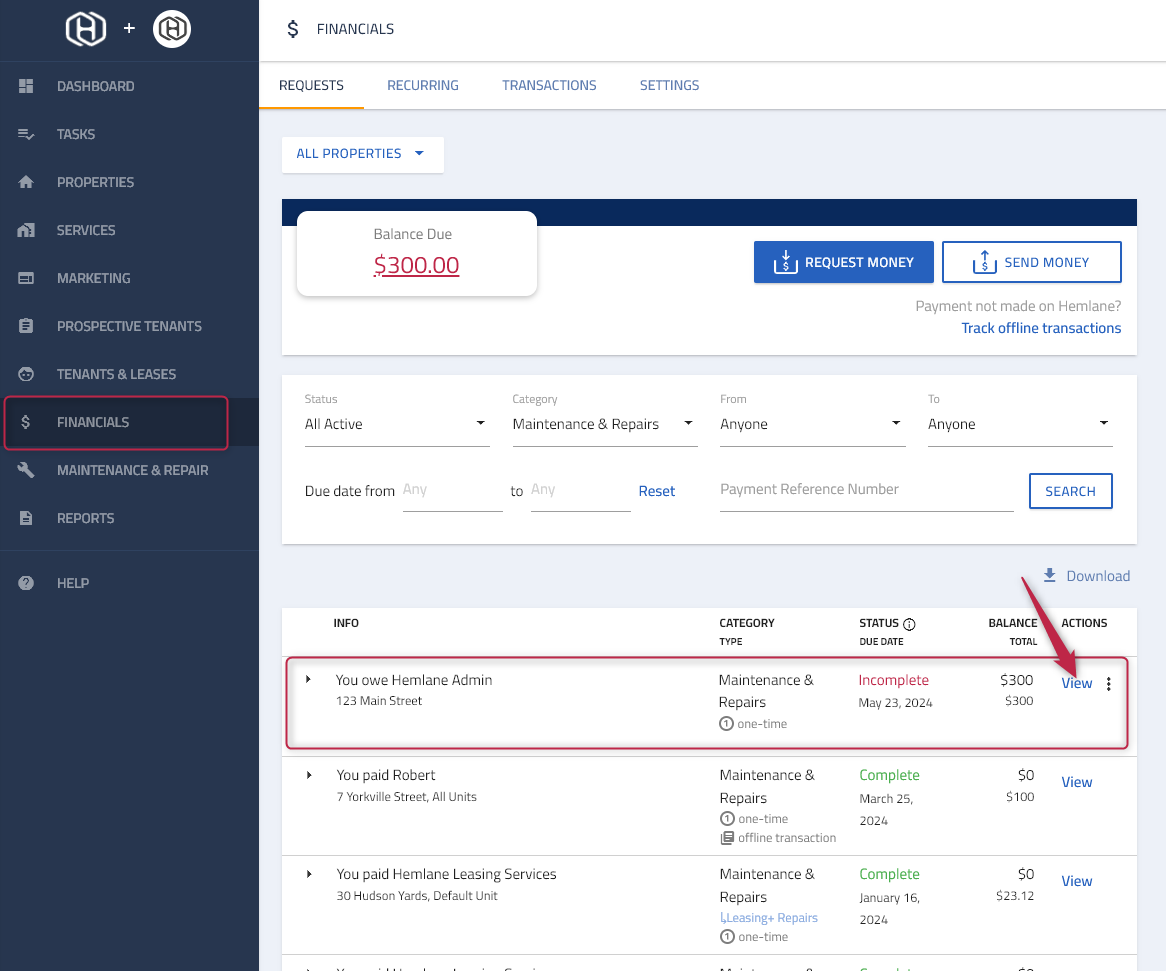Expand the You paid Robert row

[x=309, y=775]
